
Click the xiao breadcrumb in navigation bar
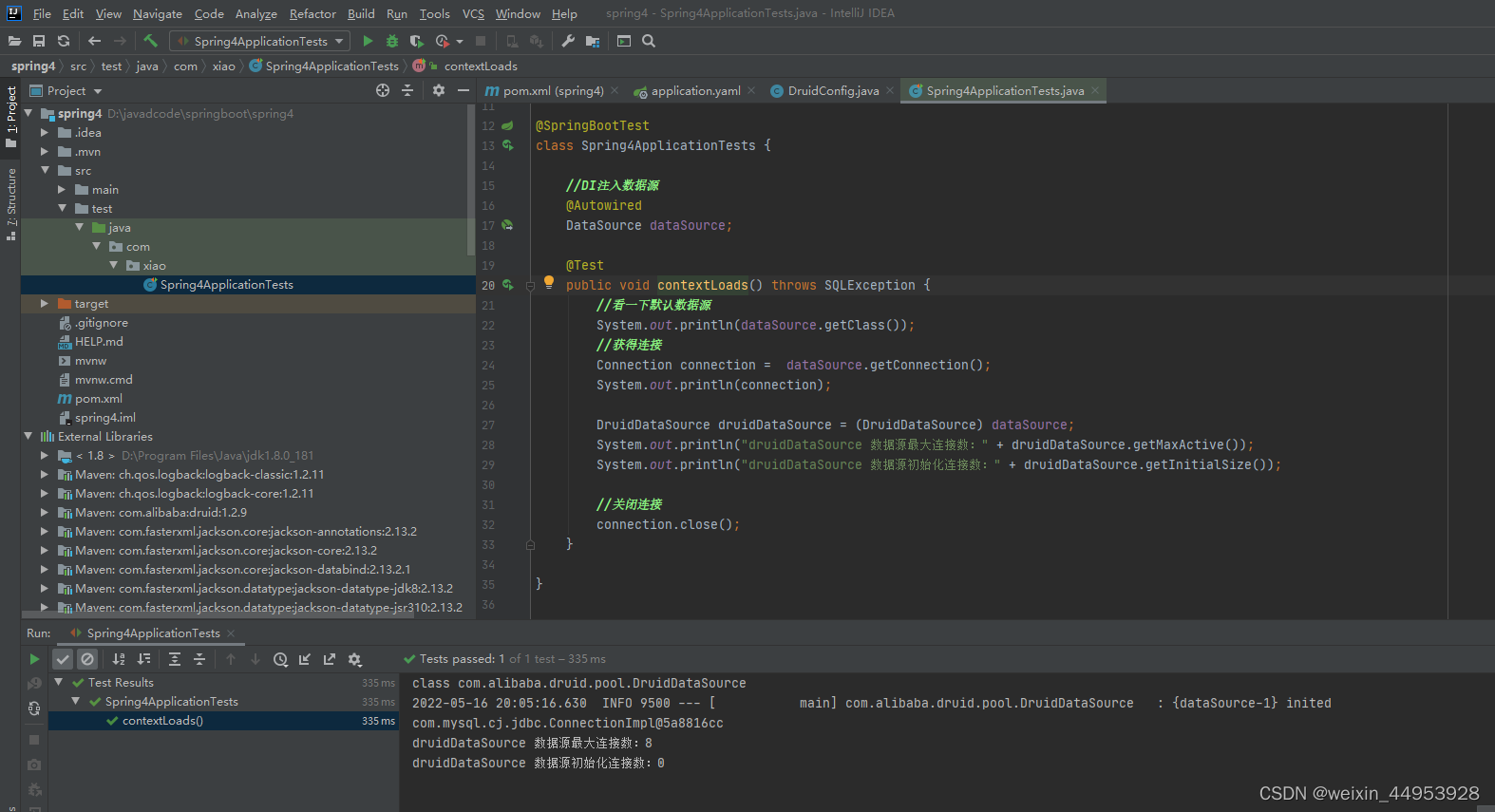coord(223,66)
